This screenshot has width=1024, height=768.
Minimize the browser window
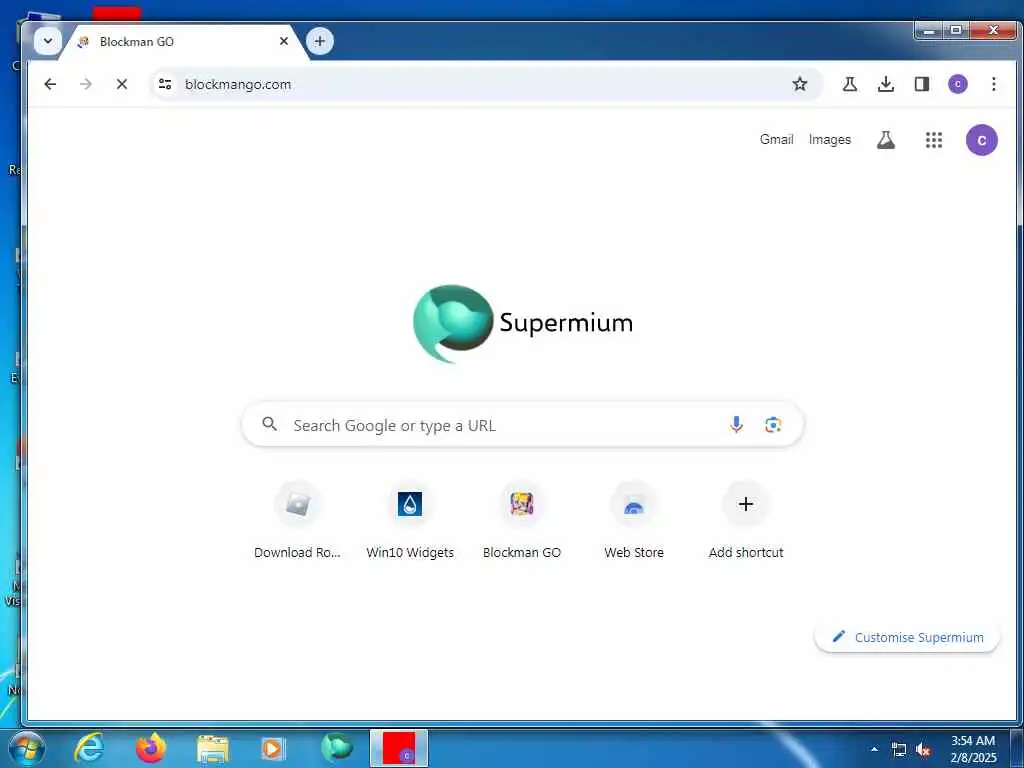coord(929,31)
